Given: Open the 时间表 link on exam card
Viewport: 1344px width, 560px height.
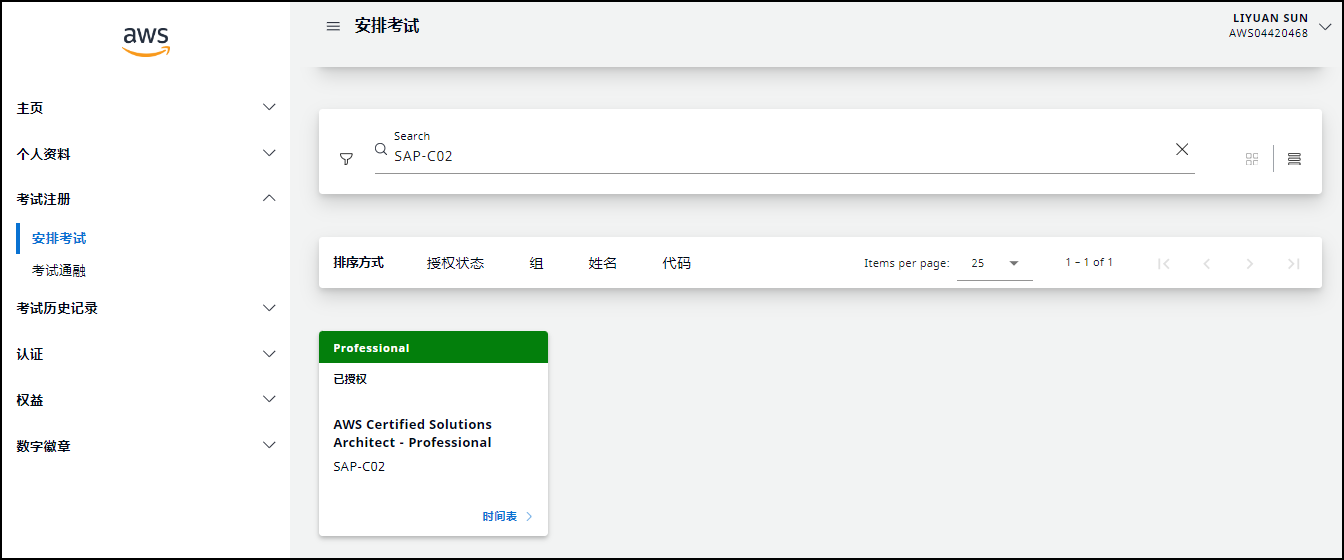Looking at the screenshot, I should coord(507,516).
